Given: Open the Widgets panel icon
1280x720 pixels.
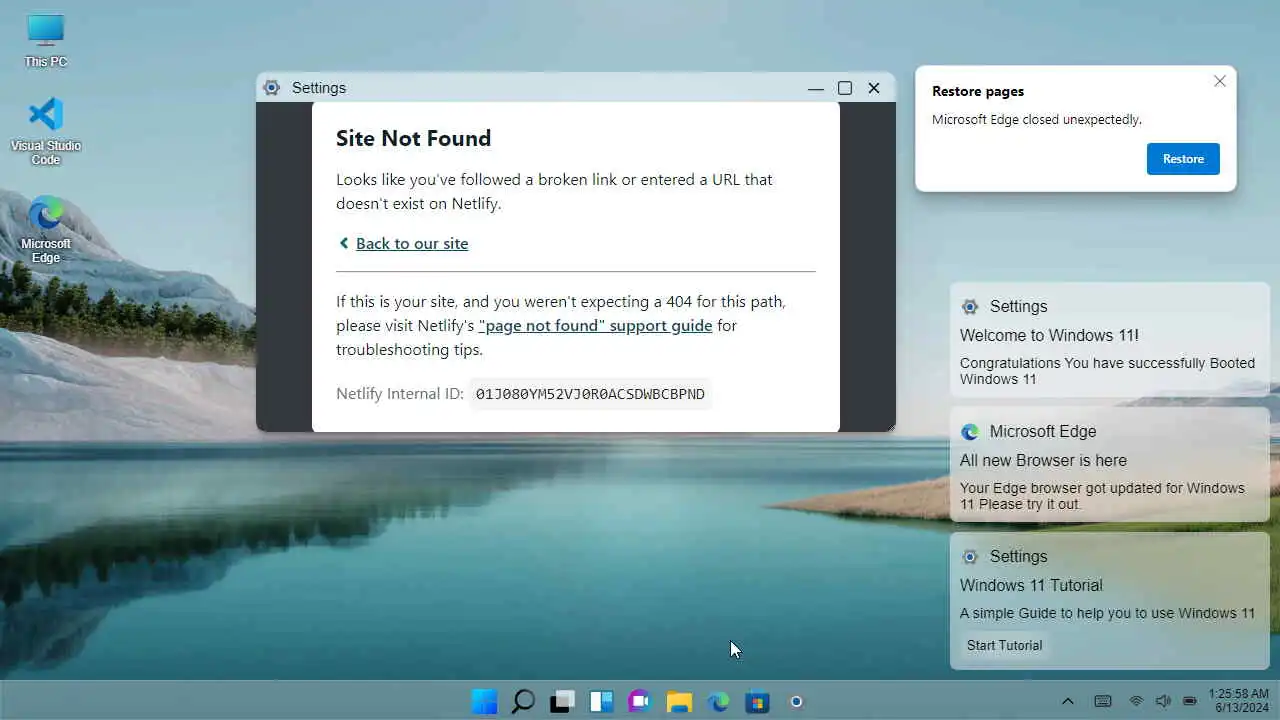Looking at the screenshot, I should [x=601, y=701].
